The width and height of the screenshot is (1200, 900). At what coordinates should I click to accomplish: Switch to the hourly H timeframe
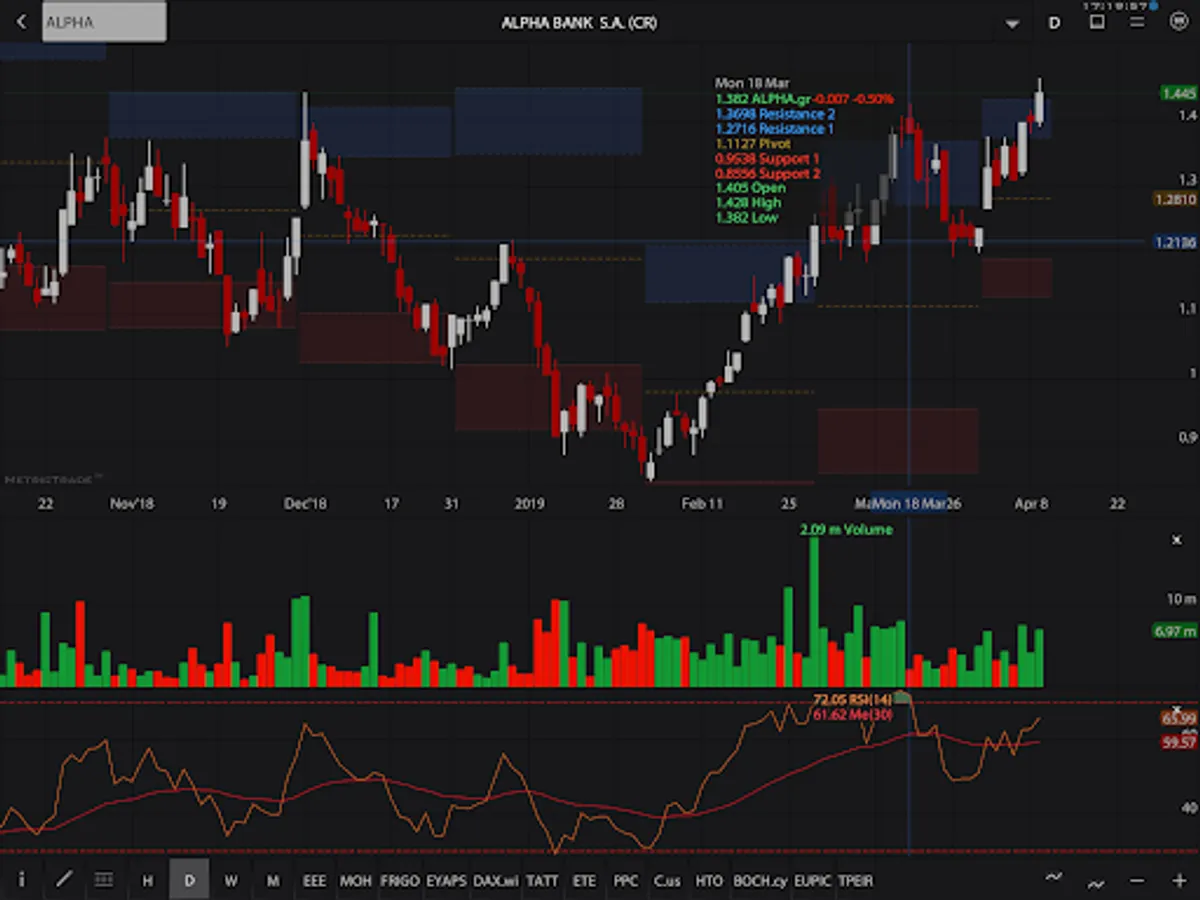148,881
